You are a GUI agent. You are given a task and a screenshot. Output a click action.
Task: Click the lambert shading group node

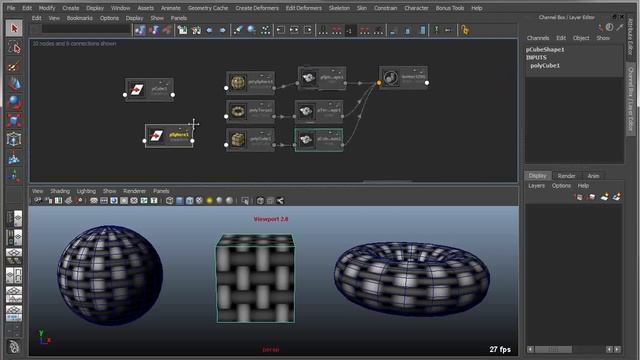403,77
